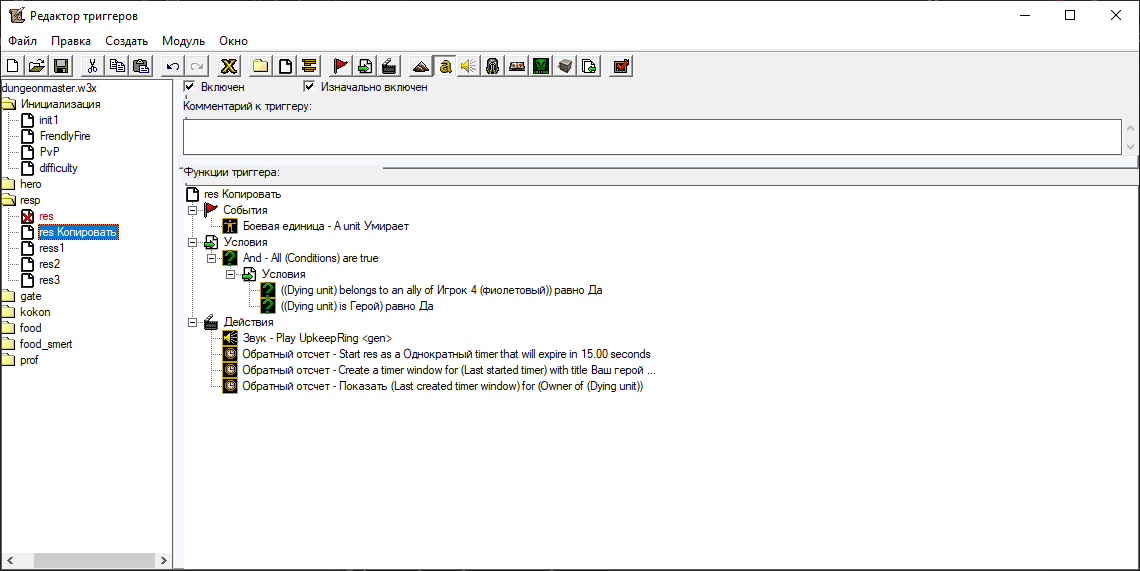This screenshot has height=571, width=1140.
Task: Add a new action with the clapperboard icon
Action: (x=390, y=66)
